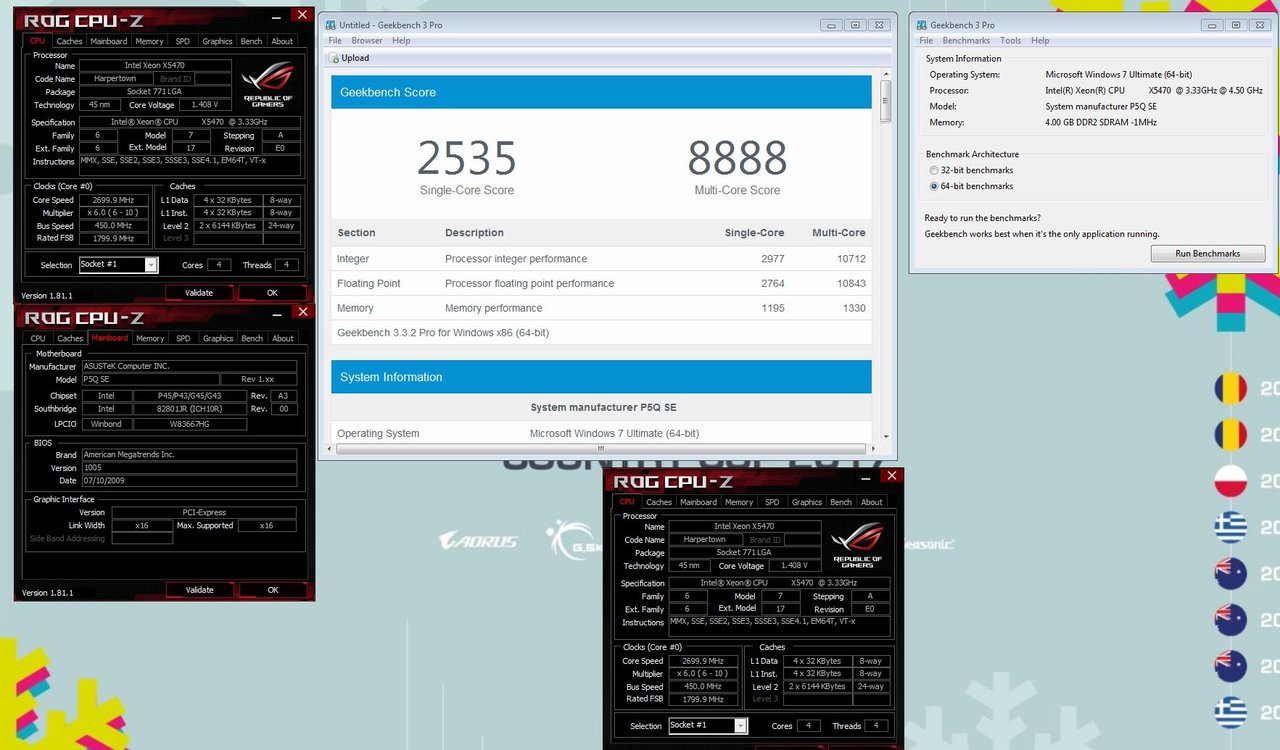Image resolution: width=1280 pixels, height=750 pixels.
Task: Switch to CPU tab in the Mainboard CPU-Z window
Action: tap(38, 338)
